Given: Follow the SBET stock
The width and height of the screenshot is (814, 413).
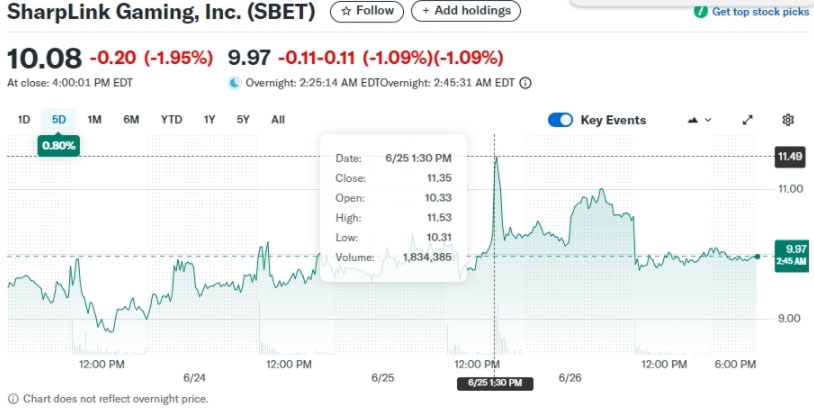Looking at the screenshot, I should coord(367,11).
